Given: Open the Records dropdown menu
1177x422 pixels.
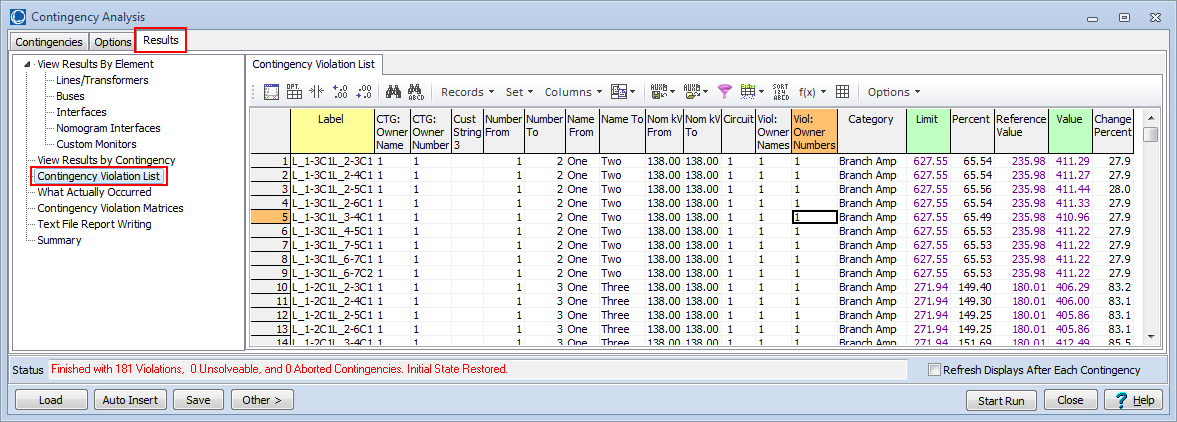Looking at the screenshot, I should [467, 92].
